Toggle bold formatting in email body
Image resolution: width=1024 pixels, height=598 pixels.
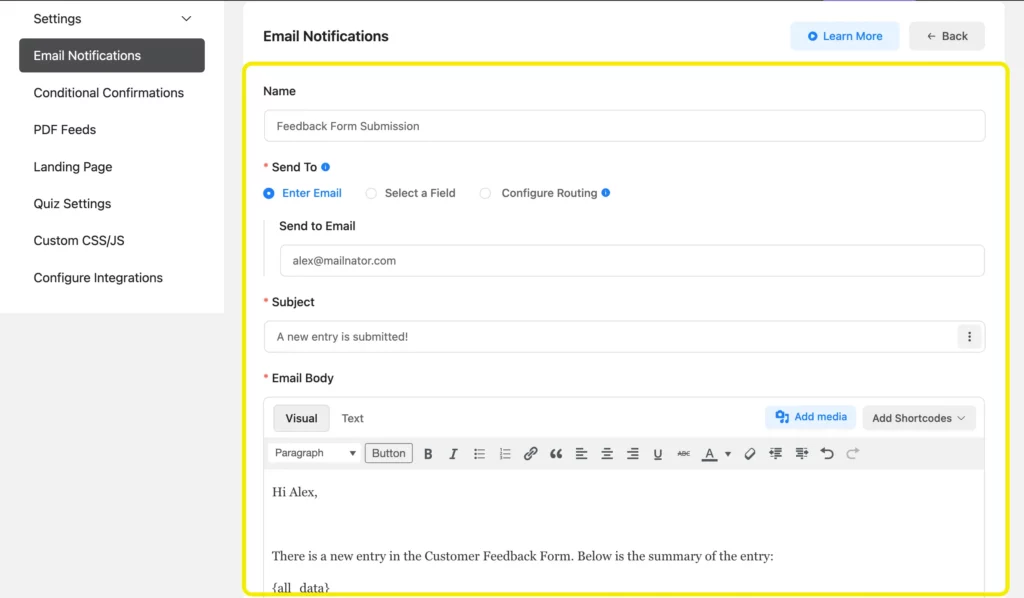(428, 454)
